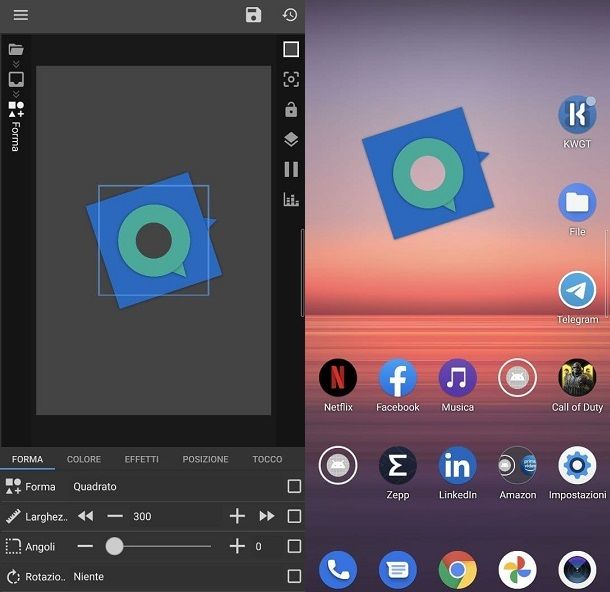Launch Telegram from the home screen
This screenshot has width=610, height=592.
coord(577,290)
